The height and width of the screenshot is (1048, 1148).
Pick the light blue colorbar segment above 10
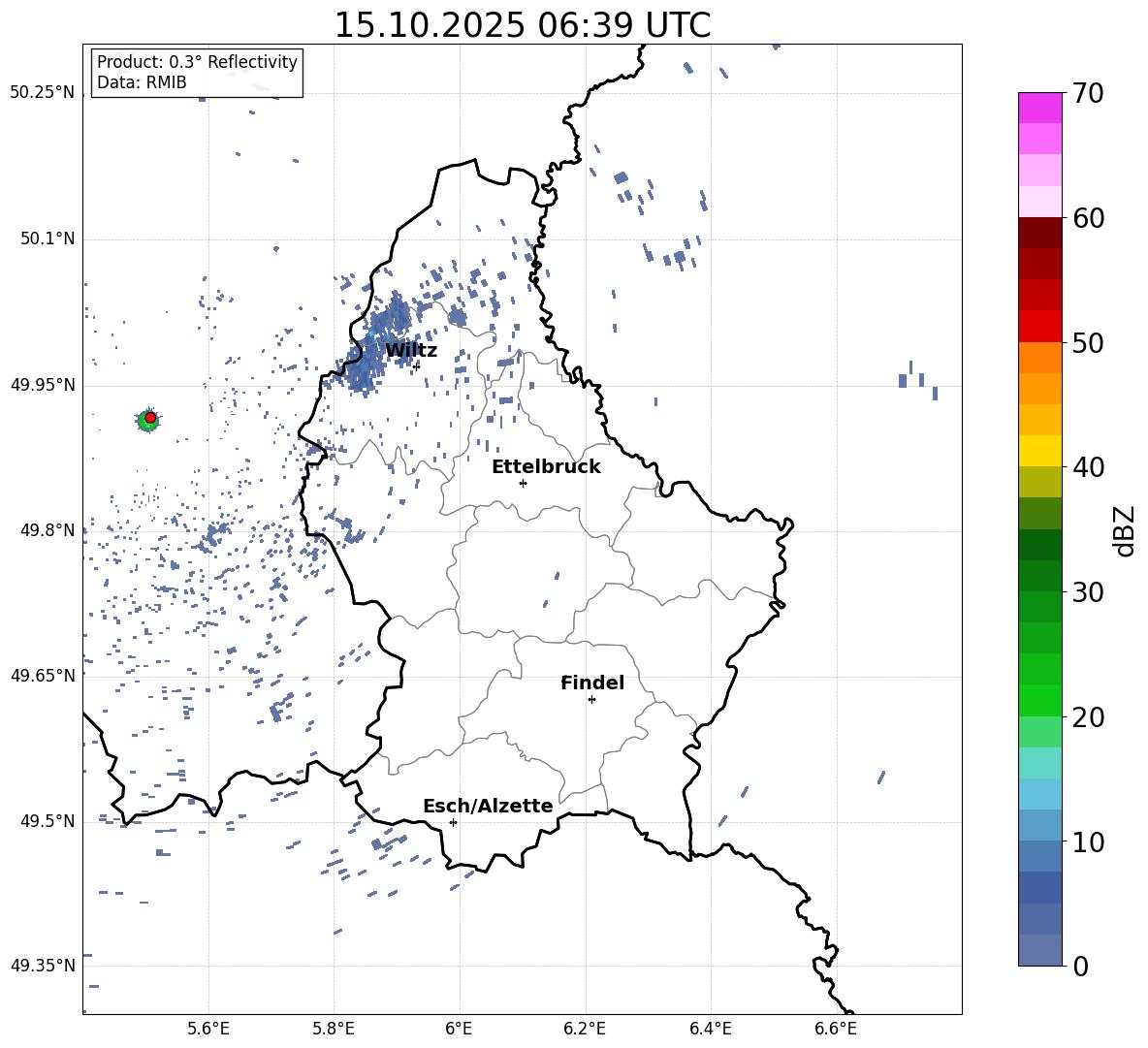(x=1040, y=825)
